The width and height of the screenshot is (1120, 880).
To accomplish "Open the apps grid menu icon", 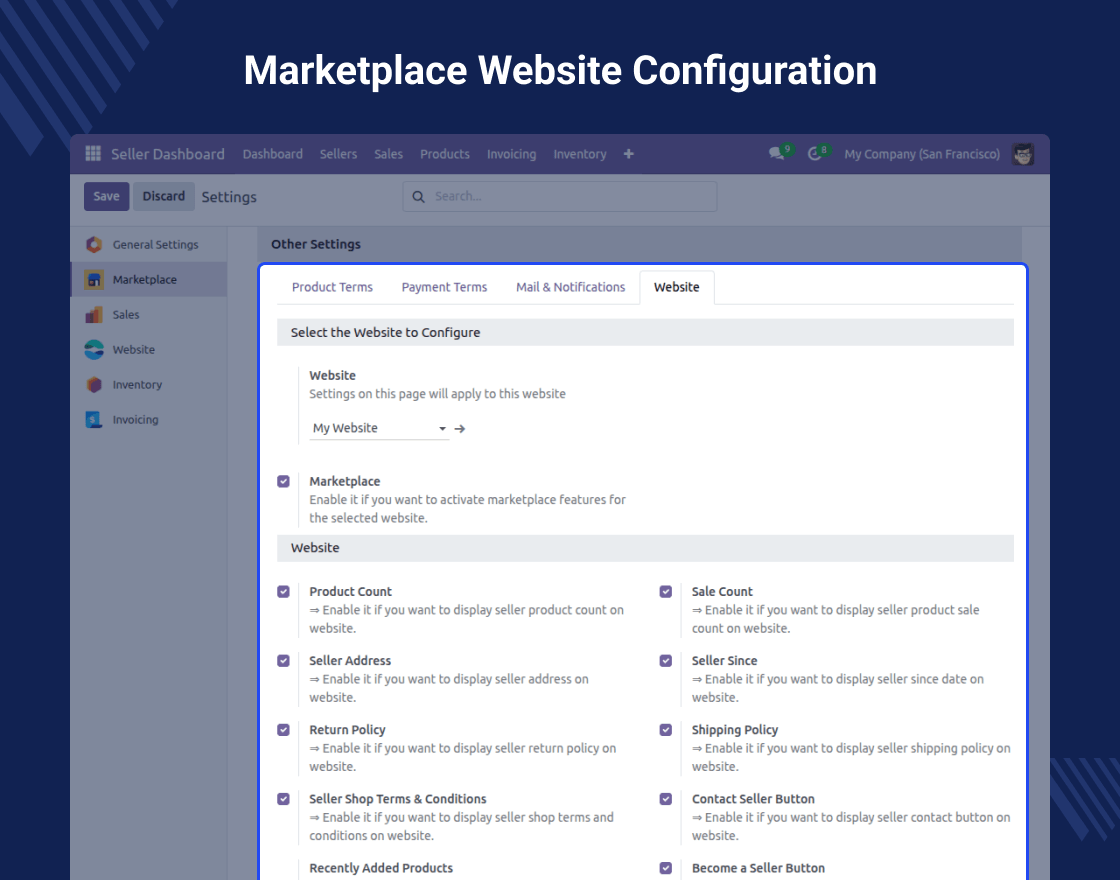I will 93,153.
